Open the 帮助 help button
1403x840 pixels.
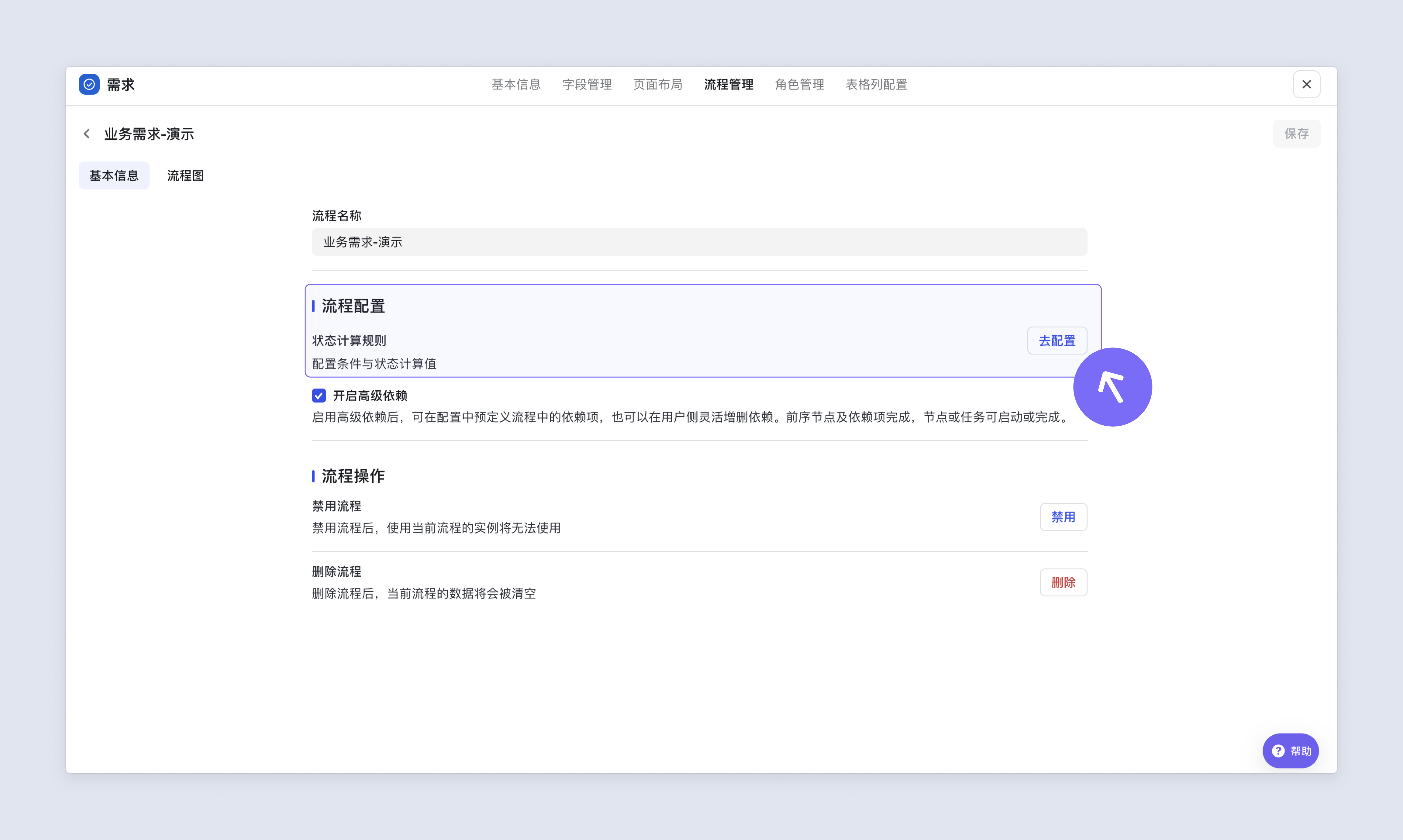click(x=1290, y=751)
